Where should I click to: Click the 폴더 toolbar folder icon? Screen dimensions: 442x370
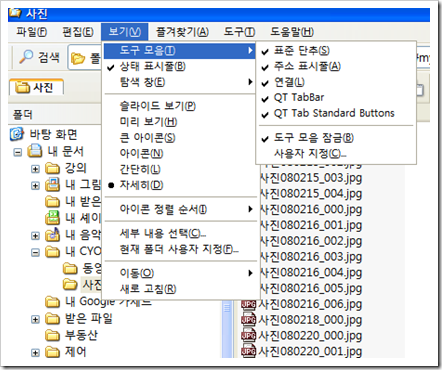tap(78, 59)
